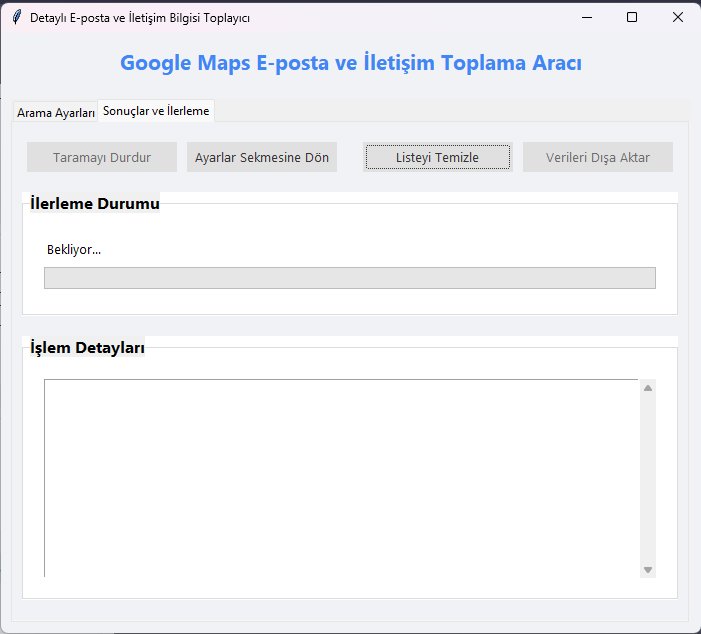The image size is (701, 634).
Task: Maximize the application window
Action: point(632,17)
